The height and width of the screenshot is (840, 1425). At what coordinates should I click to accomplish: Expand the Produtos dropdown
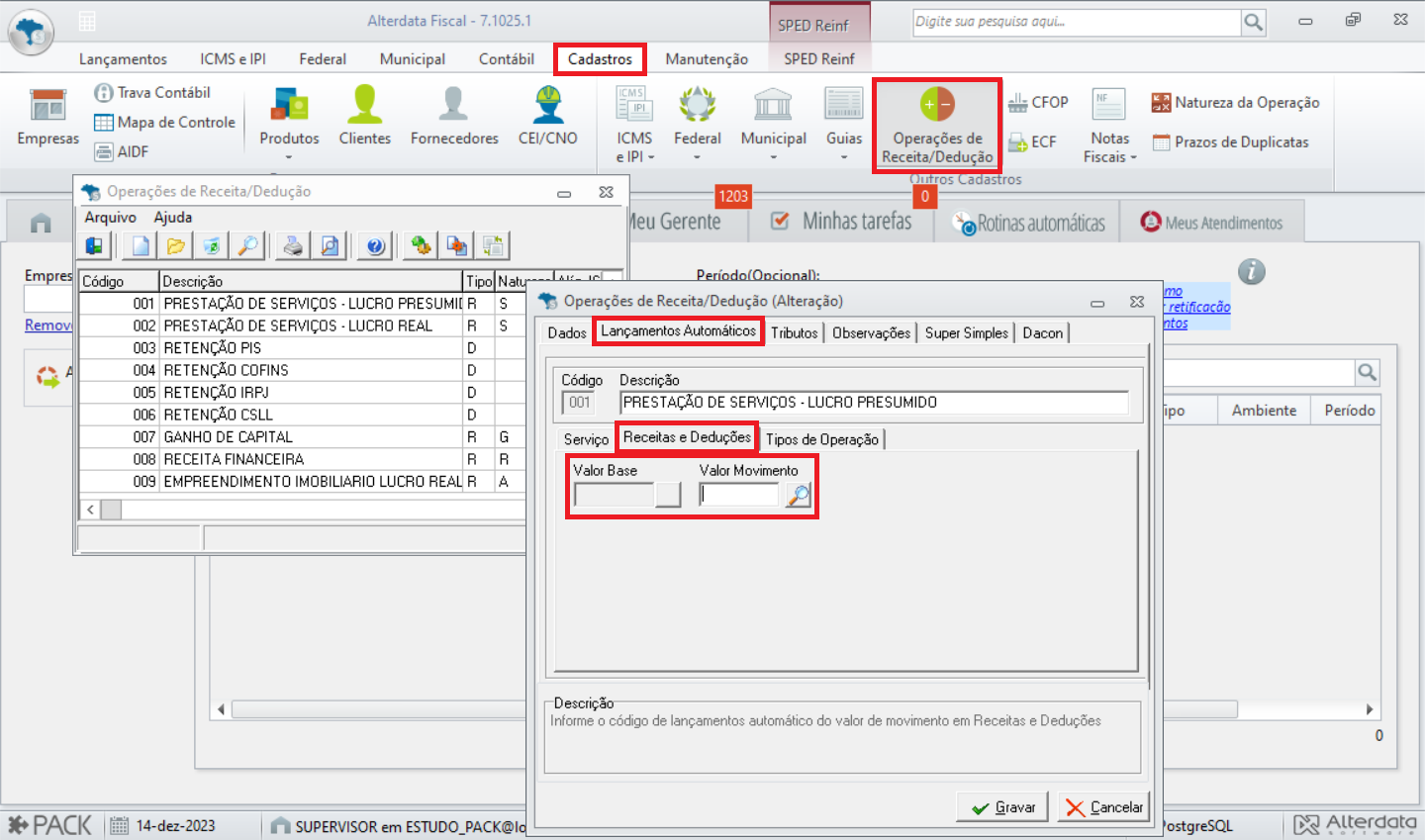tap(289, 157)
